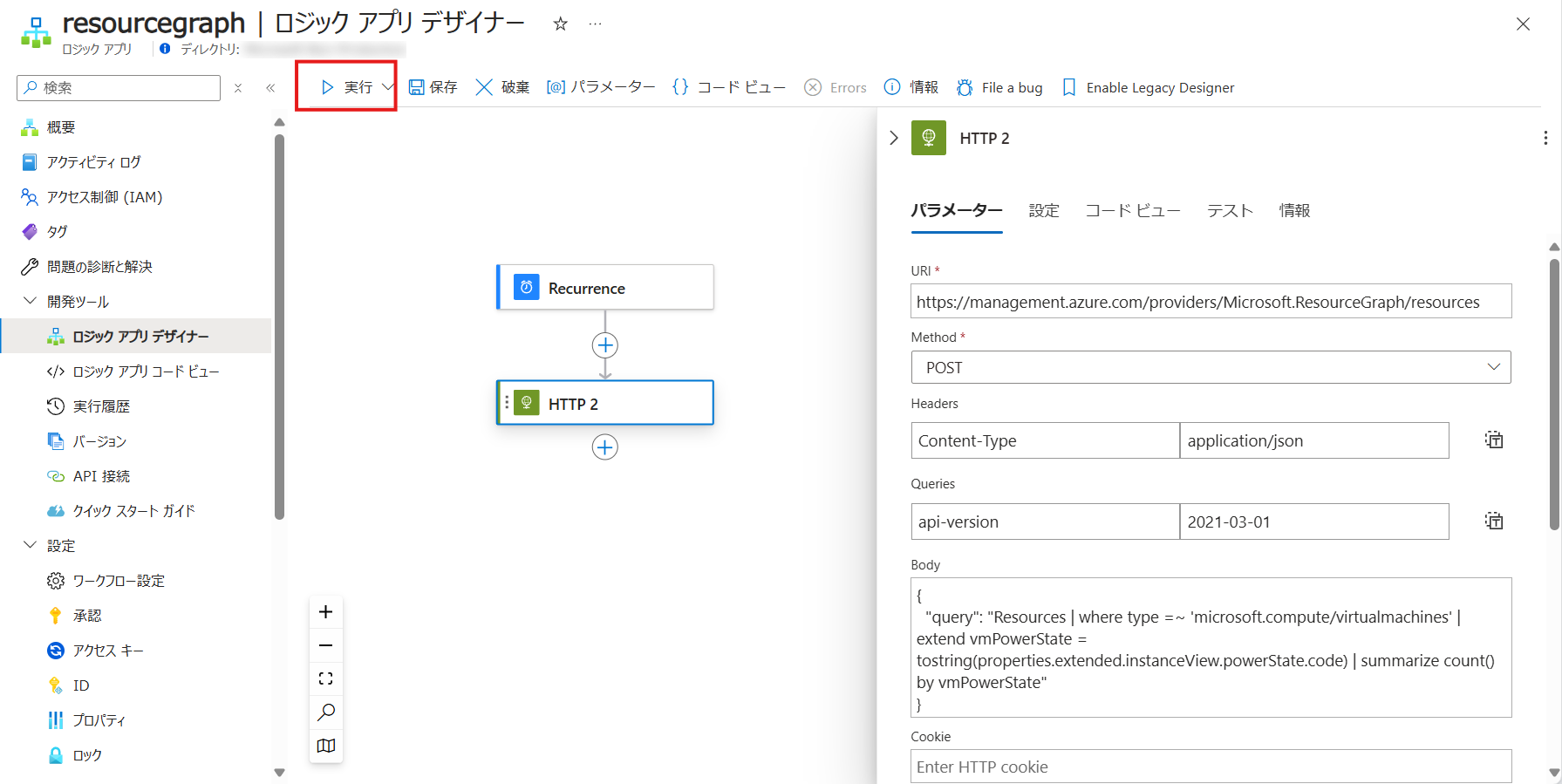This screenshot has height=784, width=1562.
Task: Open 情報 in the toolbar
Action: coord(911,87)
